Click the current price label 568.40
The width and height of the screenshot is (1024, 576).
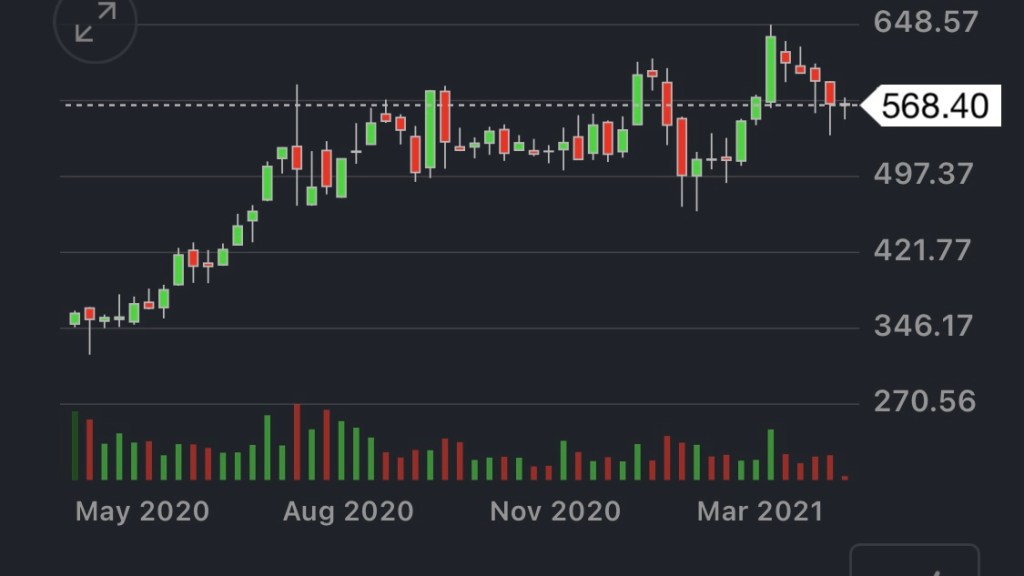pyautogui.click(x=933, y=105)
